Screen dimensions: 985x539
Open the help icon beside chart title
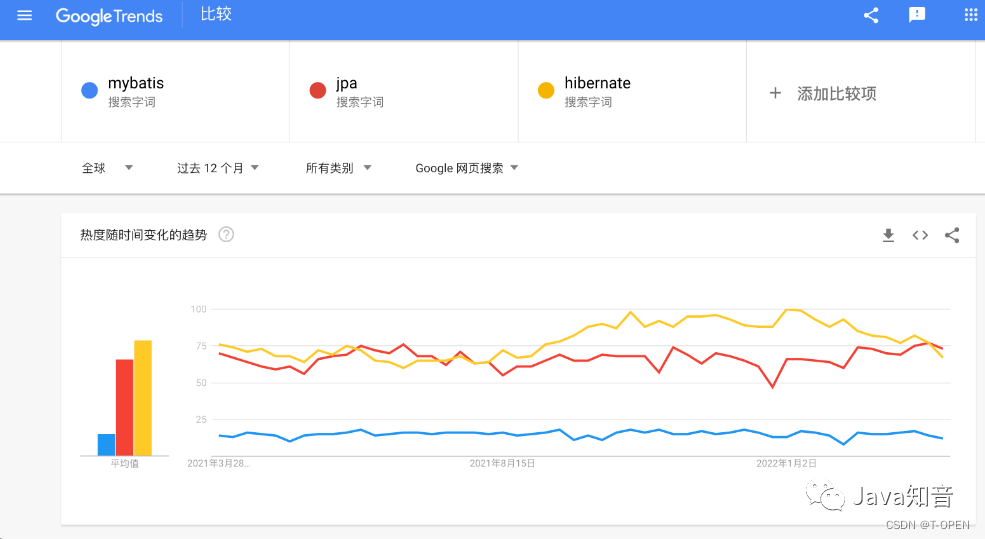coord(226,235)
